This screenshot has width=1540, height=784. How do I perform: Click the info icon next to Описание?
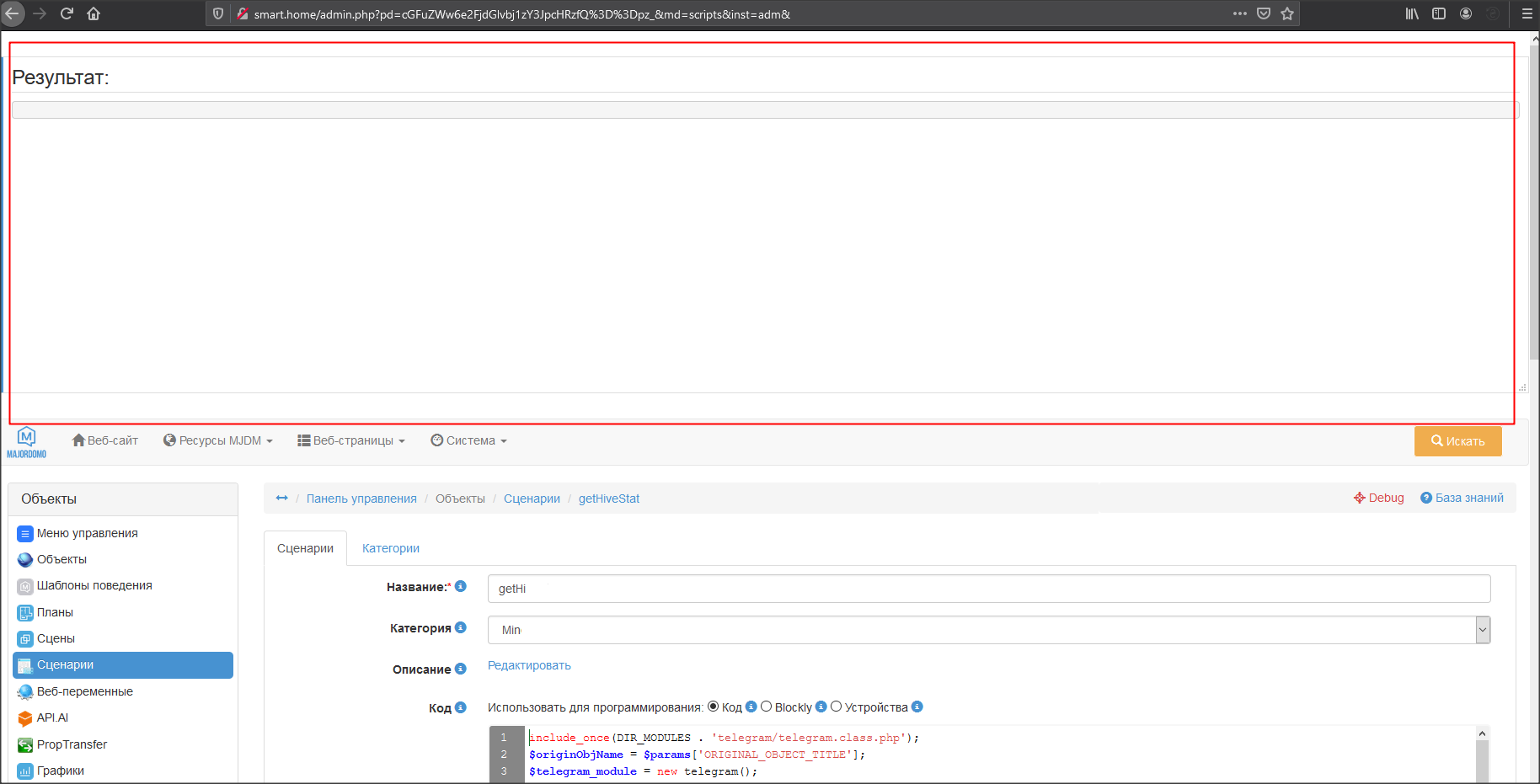click(461, 669)
